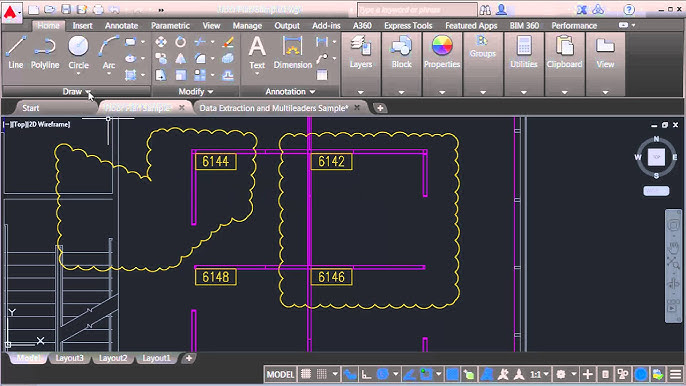Toggle grid display in status bar
686x386 pixels.
coord(306,374)
